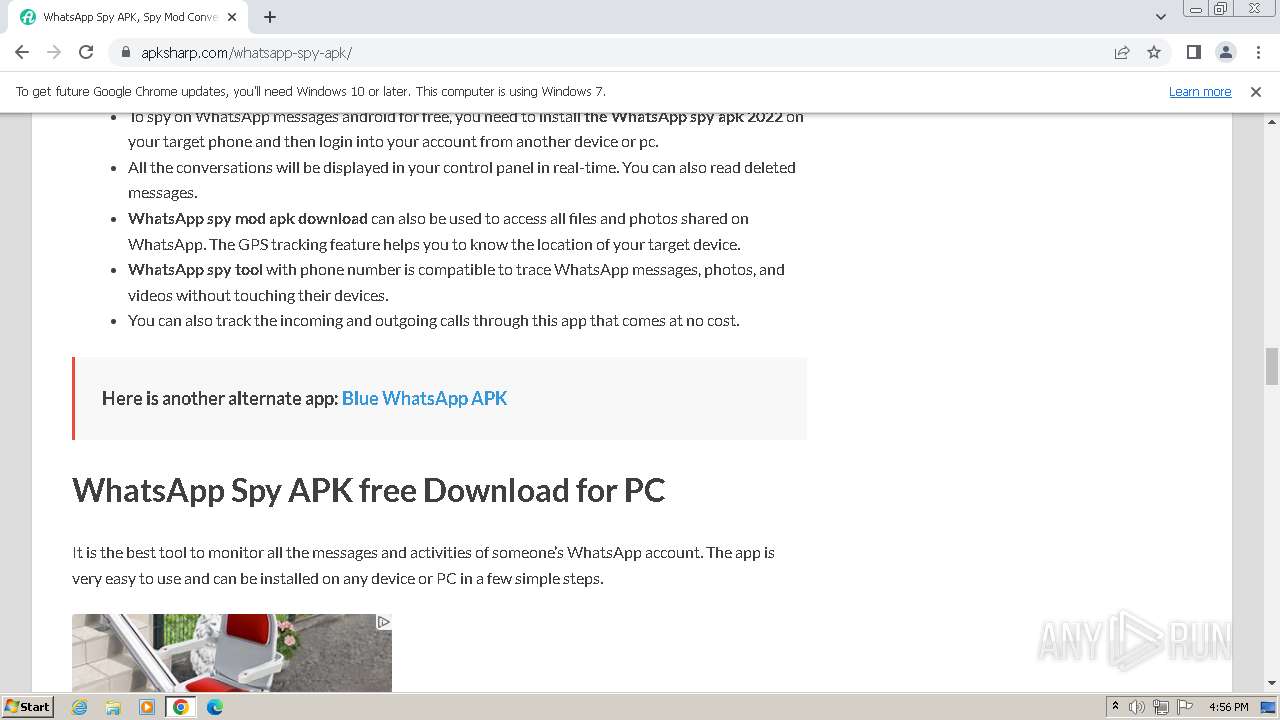Open the Windows Start menu

point(27,706)
